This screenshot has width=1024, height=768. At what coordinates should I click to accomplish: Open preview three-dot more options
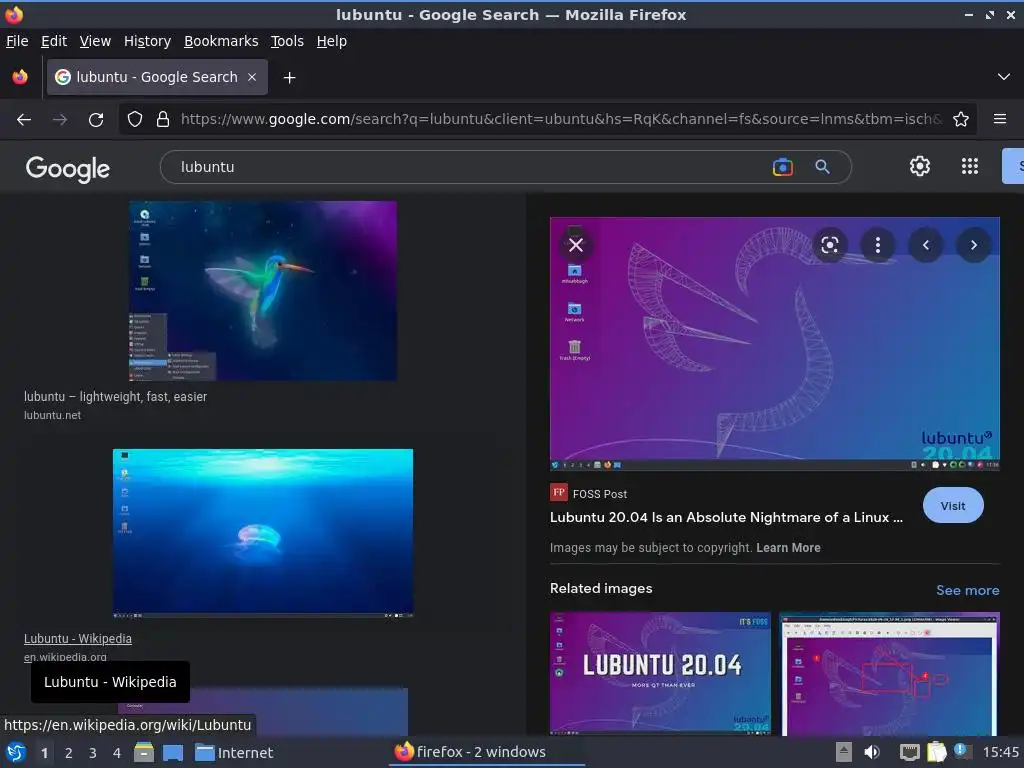coord(878,245)
